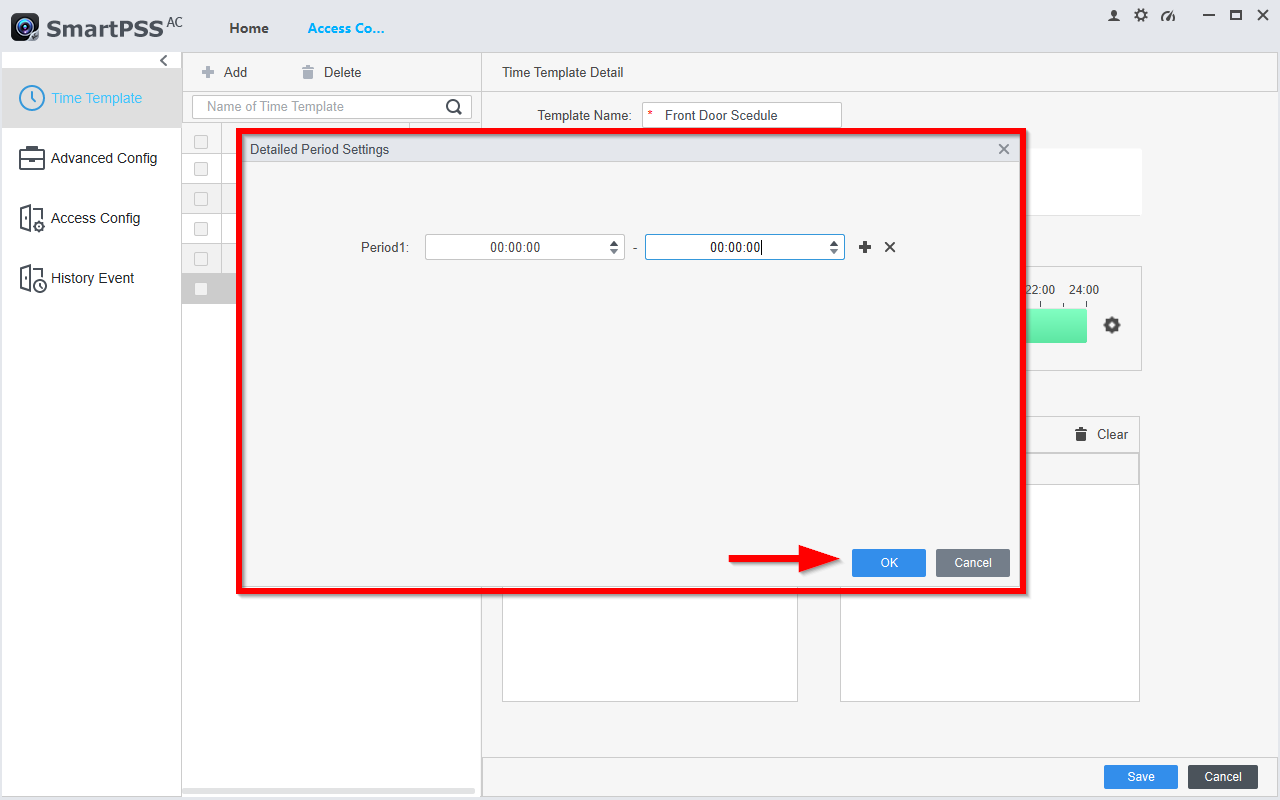
Task: Click Save at the bottom right
Action: (1140, 777)
